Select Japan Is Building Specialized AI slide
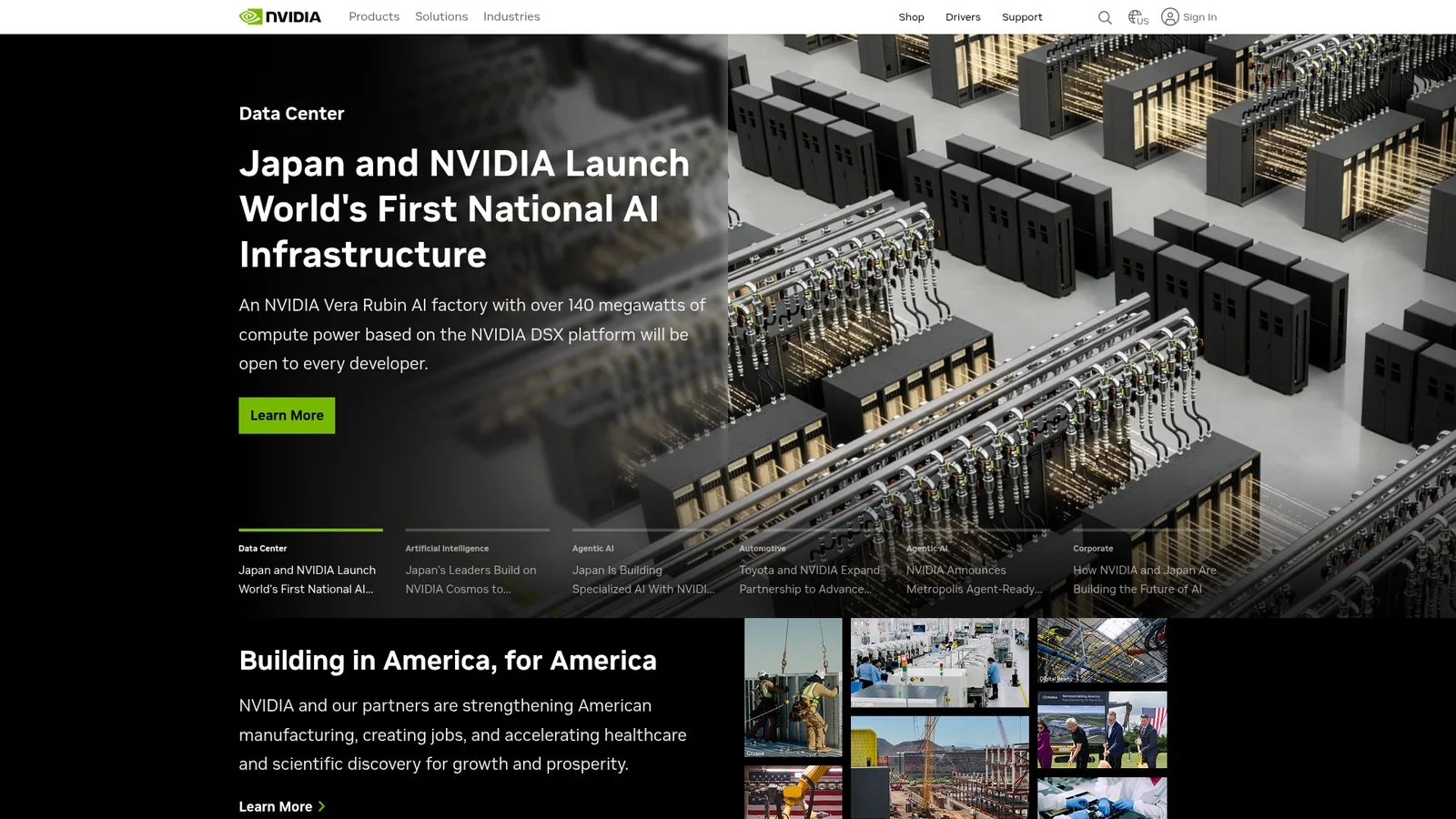 coord(644,563)
